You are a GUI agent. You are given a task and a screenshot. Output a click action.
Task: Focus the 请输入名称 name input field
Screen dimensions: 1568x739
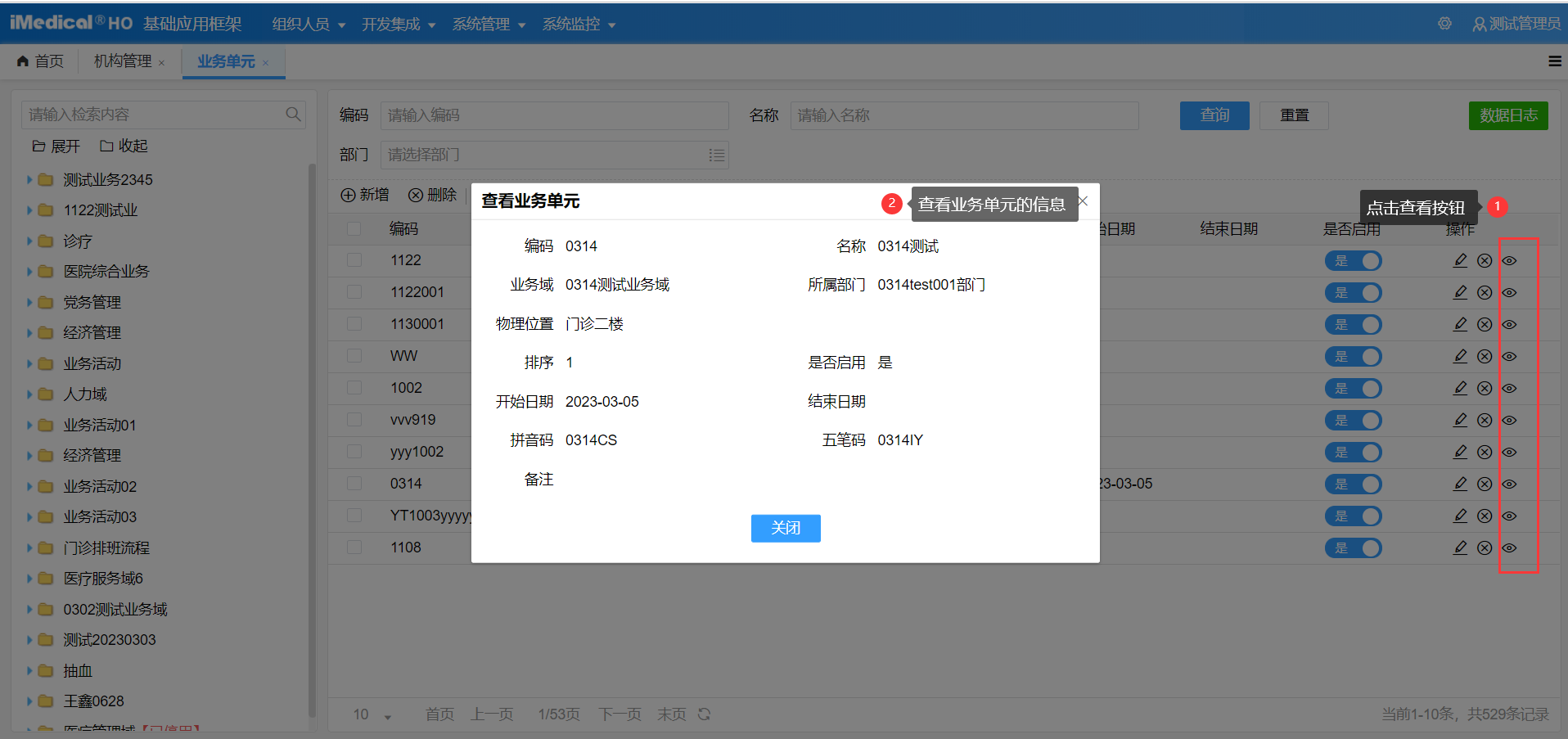(x=964, y=115)
